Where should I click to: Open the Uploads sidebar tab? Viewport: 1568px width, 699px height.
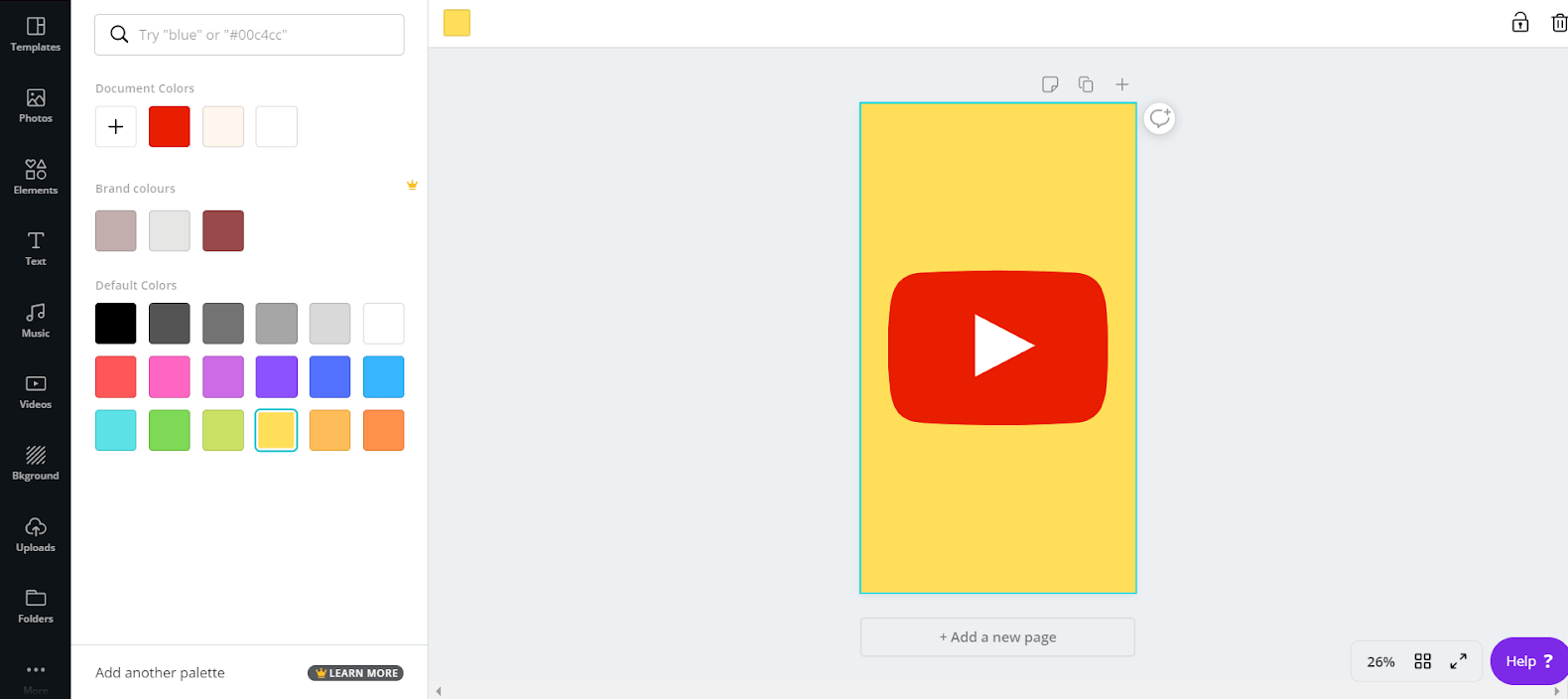[36, 534]
